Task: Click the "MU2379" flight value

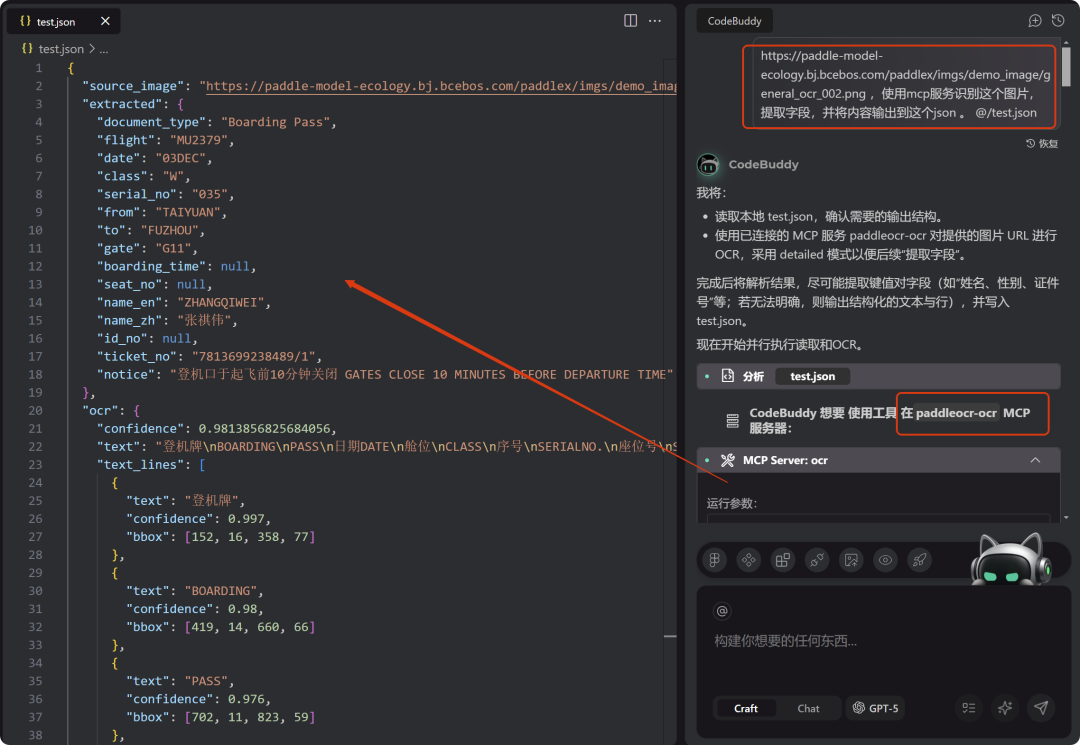Action: pos(198,140)
